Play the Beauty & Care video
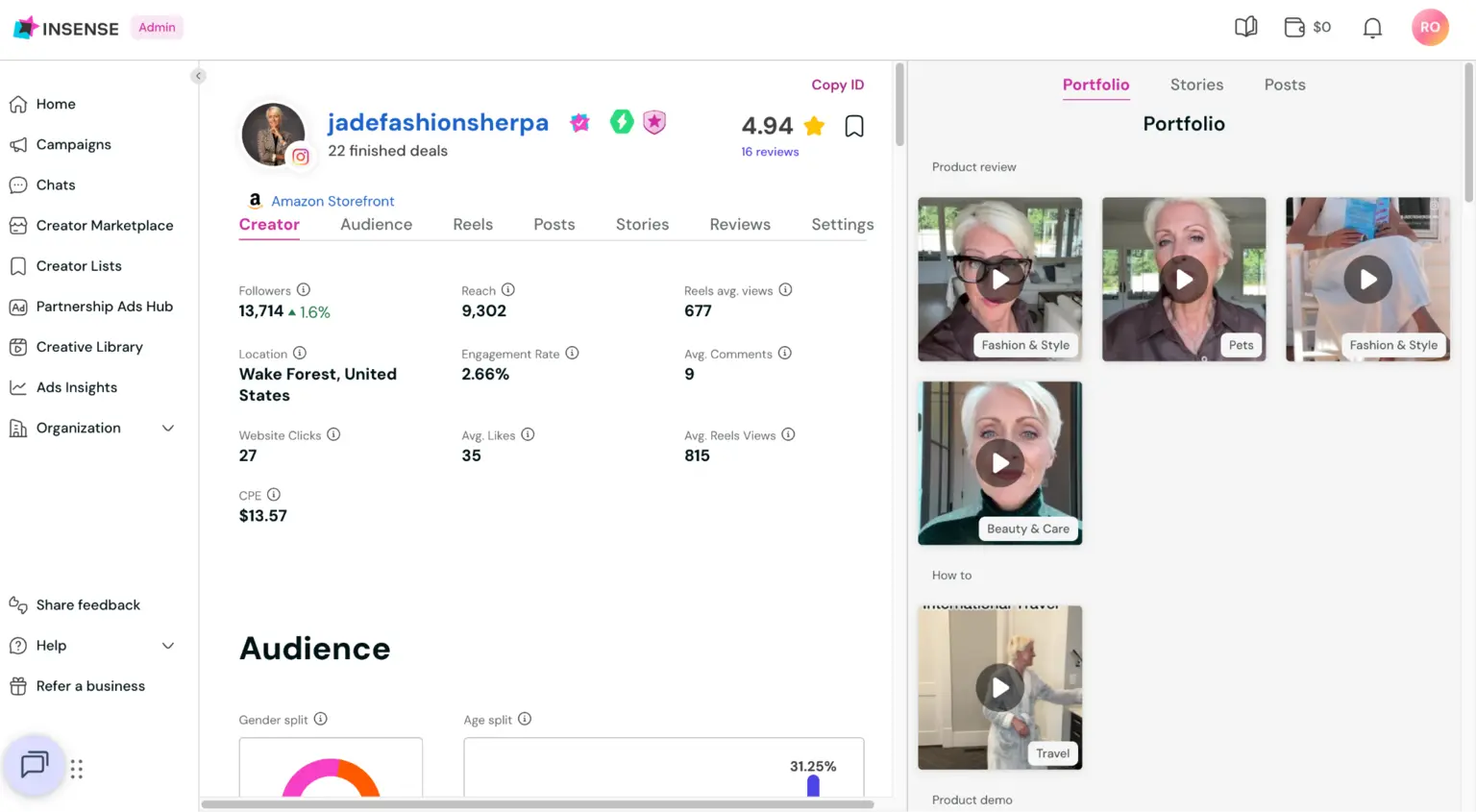This screenshot has height=812, width=1476. [999, 463]
